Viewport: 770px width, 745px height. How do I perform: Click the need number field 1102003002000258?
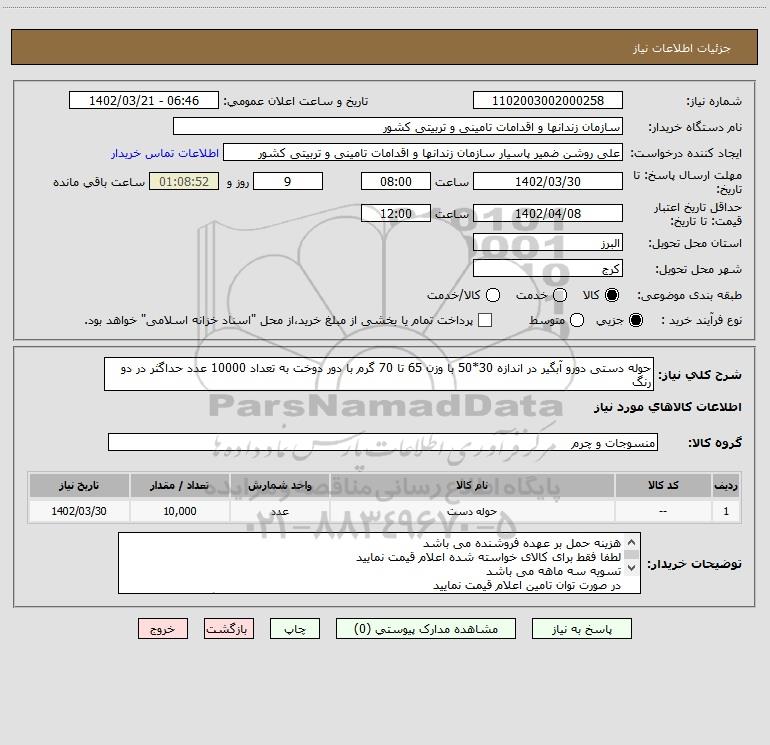click(548, 100)
